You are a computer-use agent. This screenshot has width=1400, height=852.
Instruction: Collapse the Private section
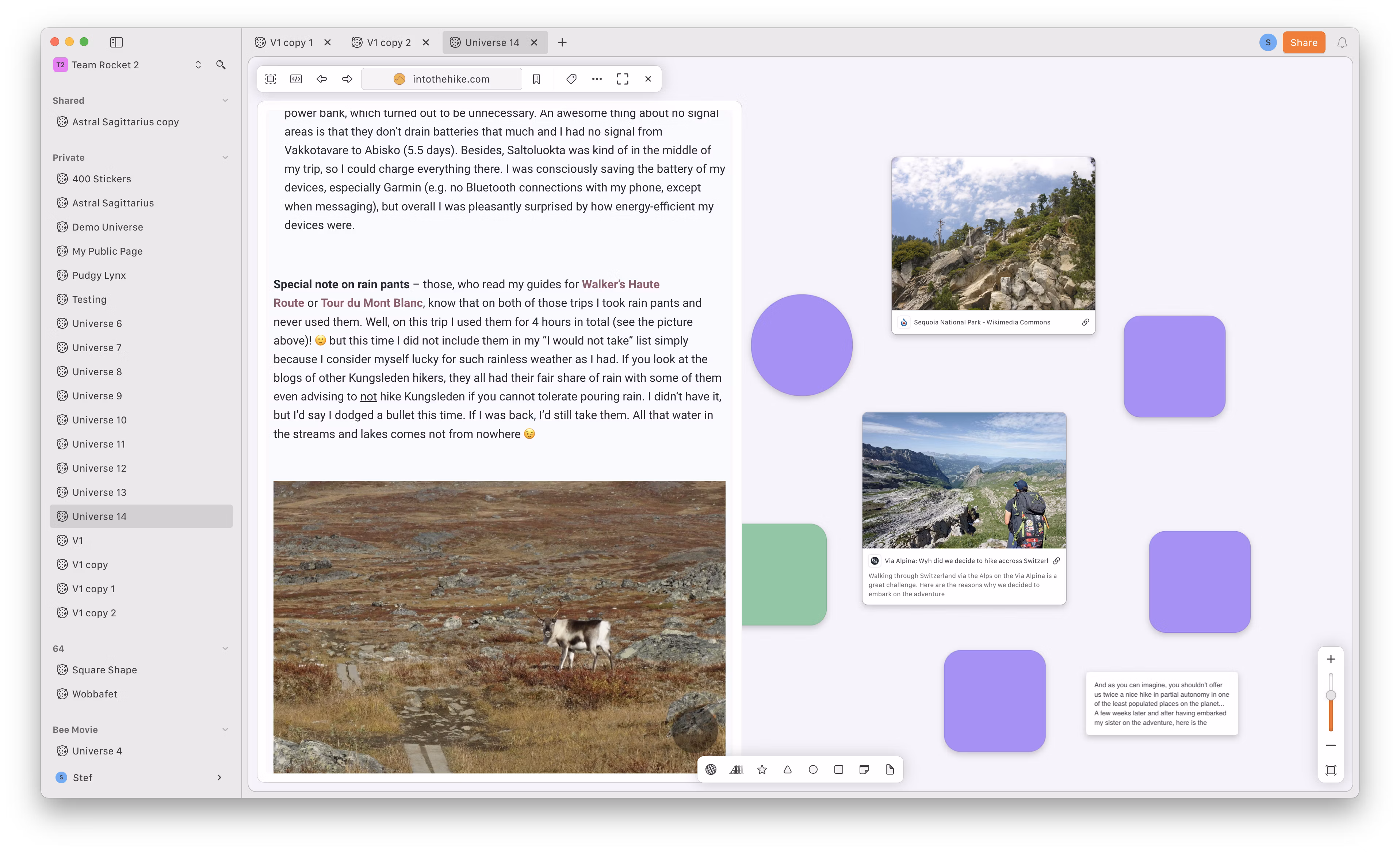click(x=225, y=157)
